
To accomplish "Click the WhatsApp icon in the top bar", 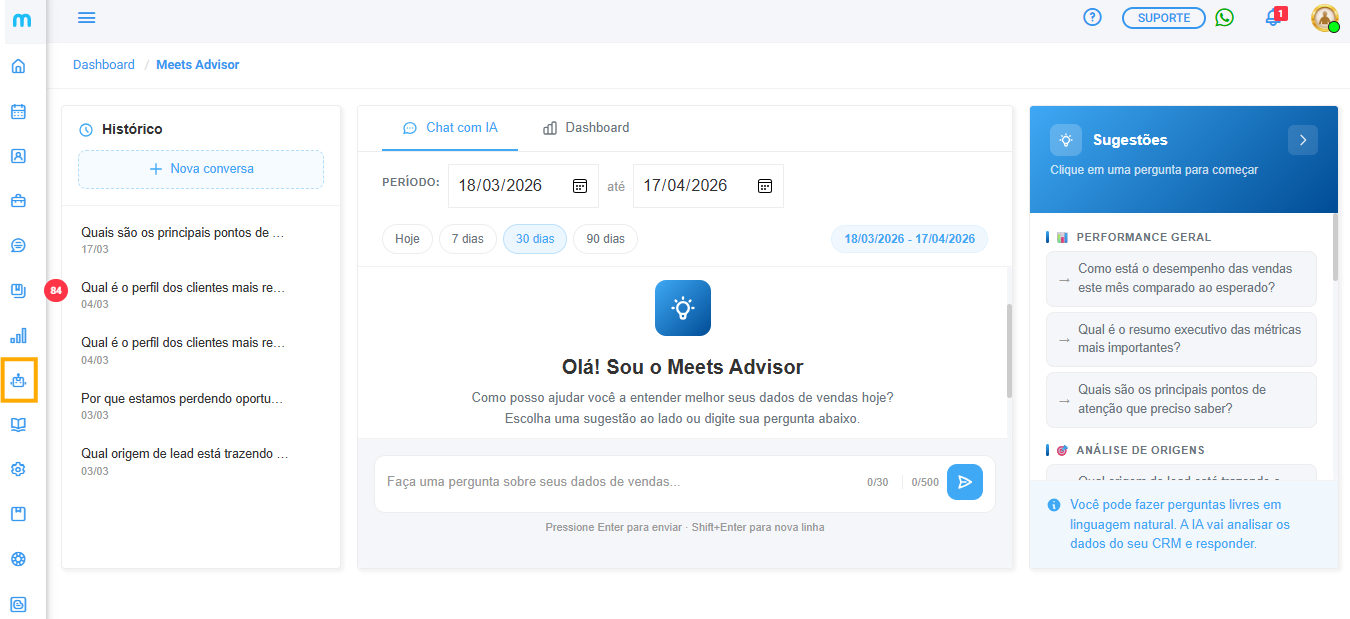I will [1224, 18].
